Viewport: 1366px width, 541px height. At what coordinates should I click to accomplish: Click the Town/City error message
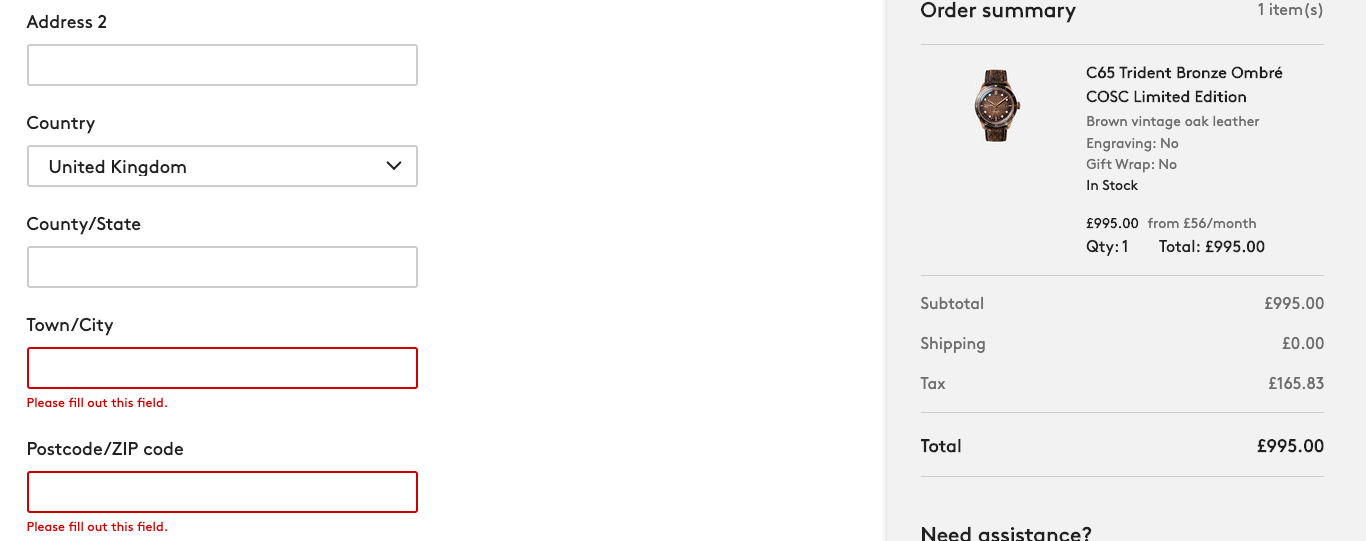[x=97, y=403]
